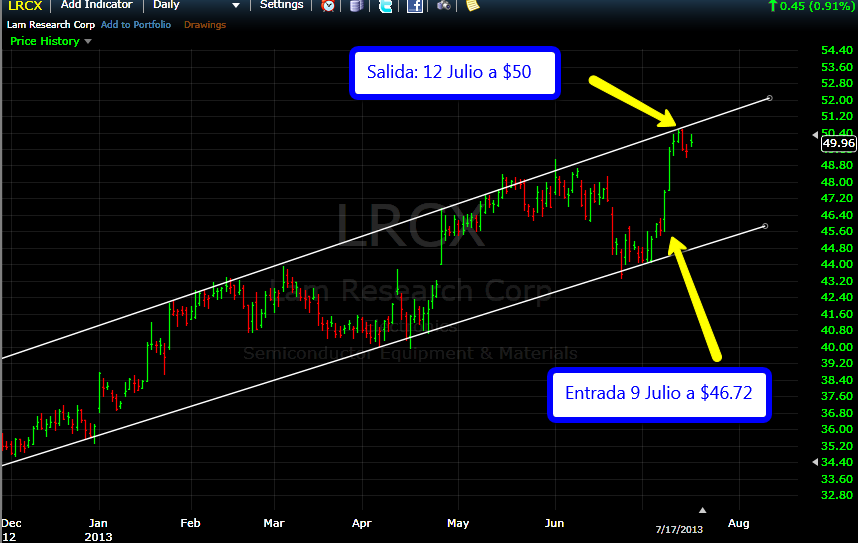858x543 pixels.
Task: Click the LRCX ticker symbol field
Action: (x=25, y=6)
